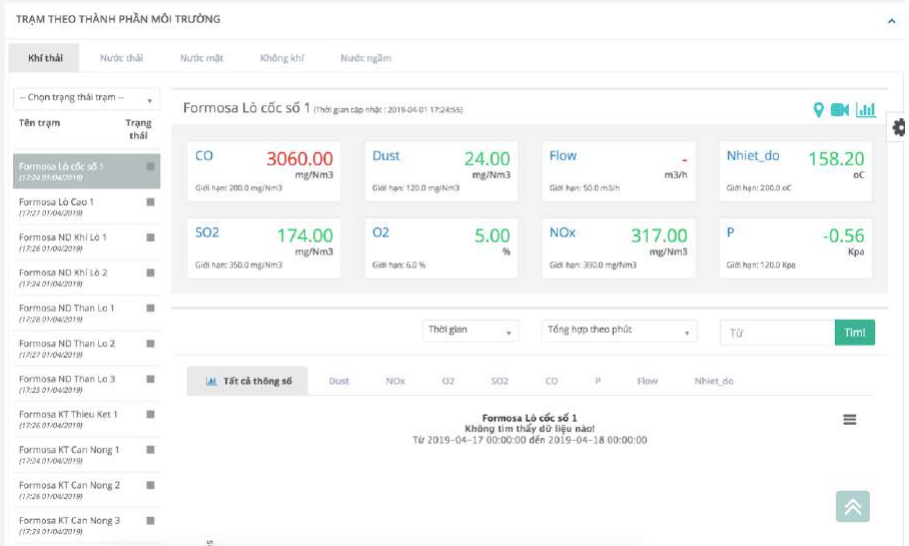
Task: Click status square for Formosa ND Khí Lò 1
Action: tap(150, 237)
